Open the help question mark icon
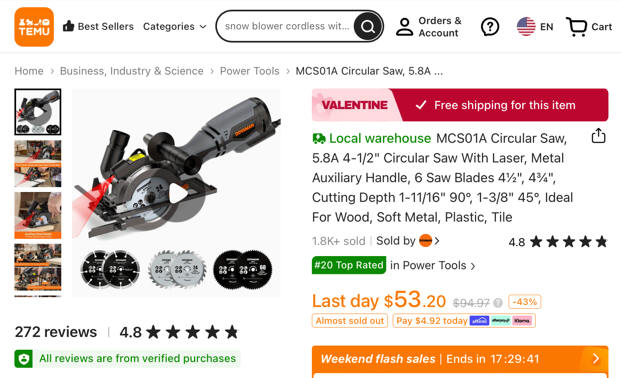The height and width of the screenshot is (378, 621). 490,27
